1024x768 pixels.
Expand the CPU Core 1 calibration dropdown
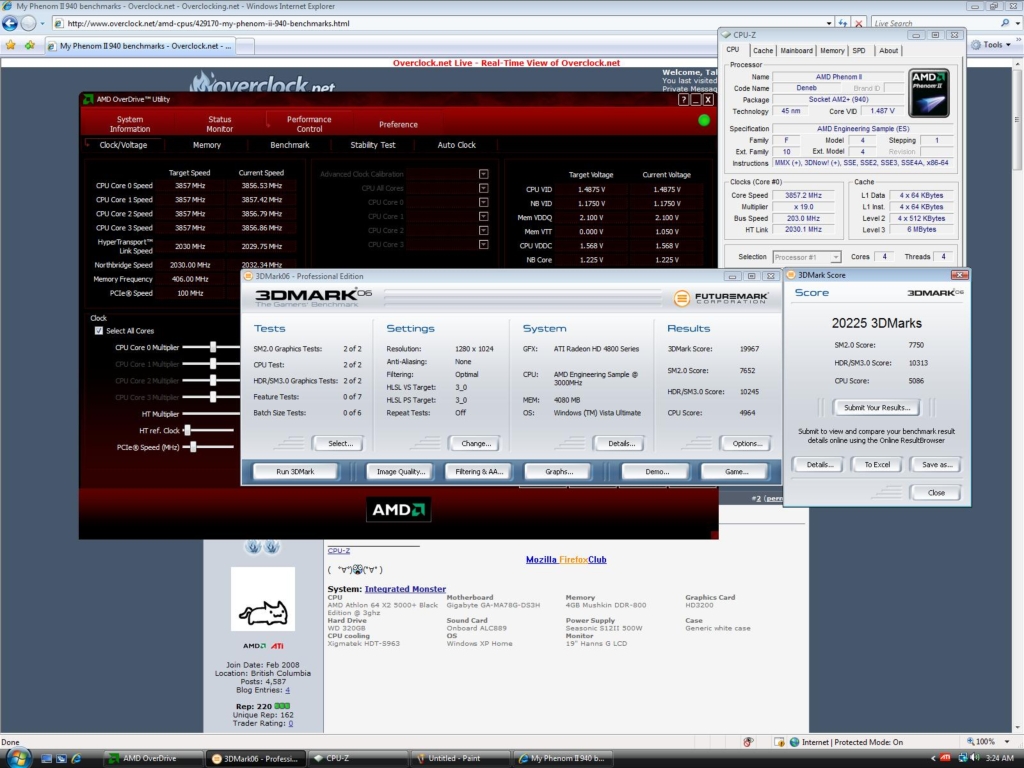click(483, 216)
